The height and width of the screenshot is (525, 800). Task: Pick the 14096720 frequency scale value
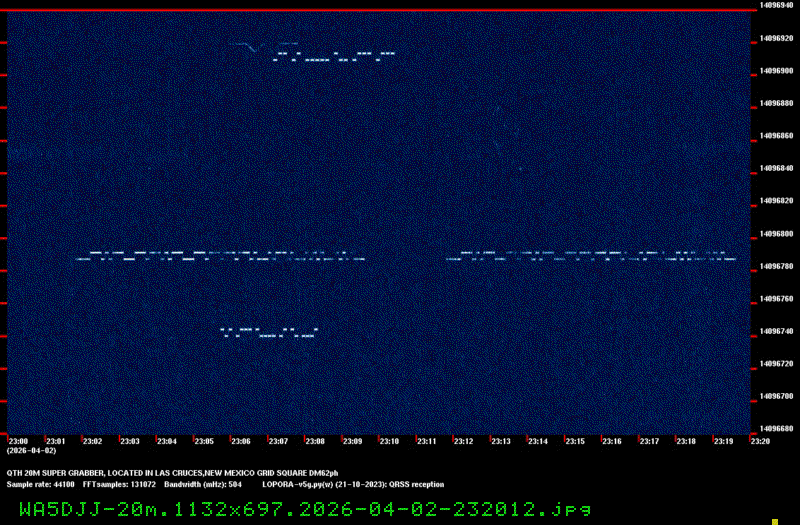click(777, 364)
